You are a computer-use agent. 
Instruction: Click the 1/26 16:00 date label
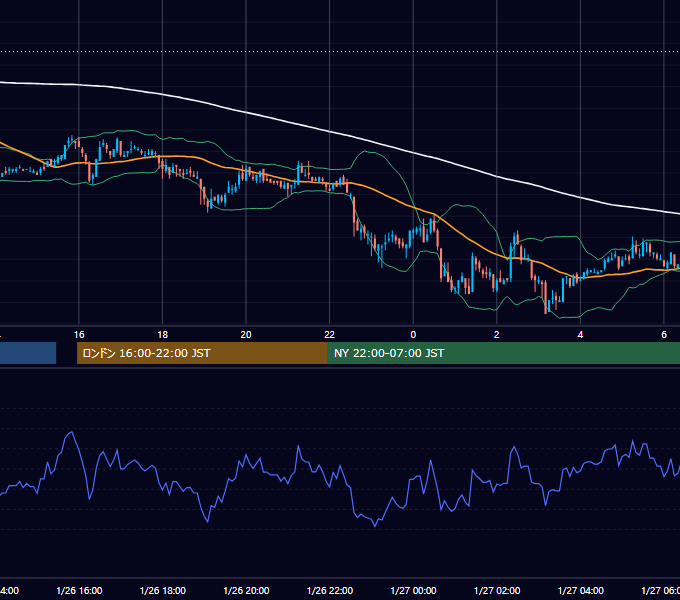tap(79, 590)
